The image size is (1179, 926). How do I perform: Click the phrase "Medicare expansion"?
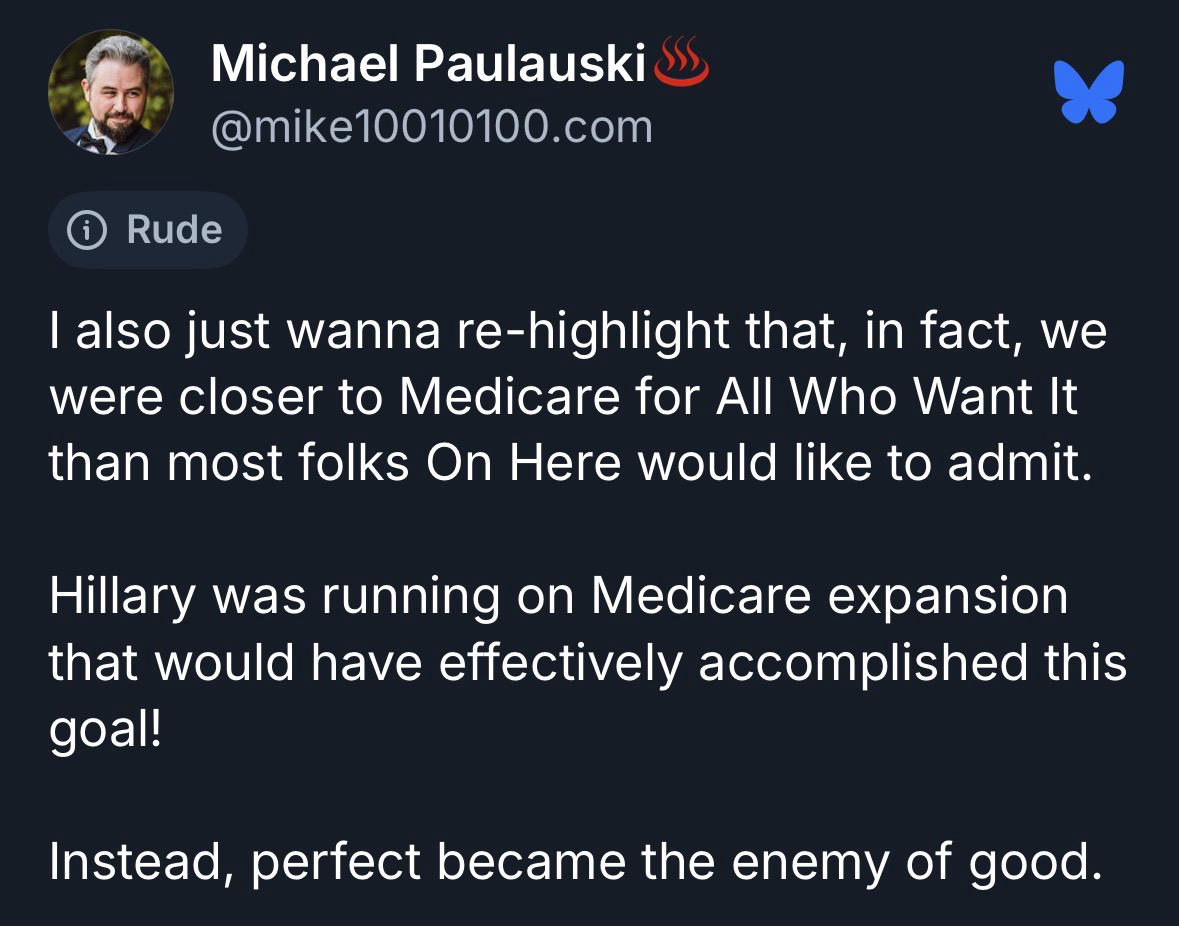click(830, 596)
